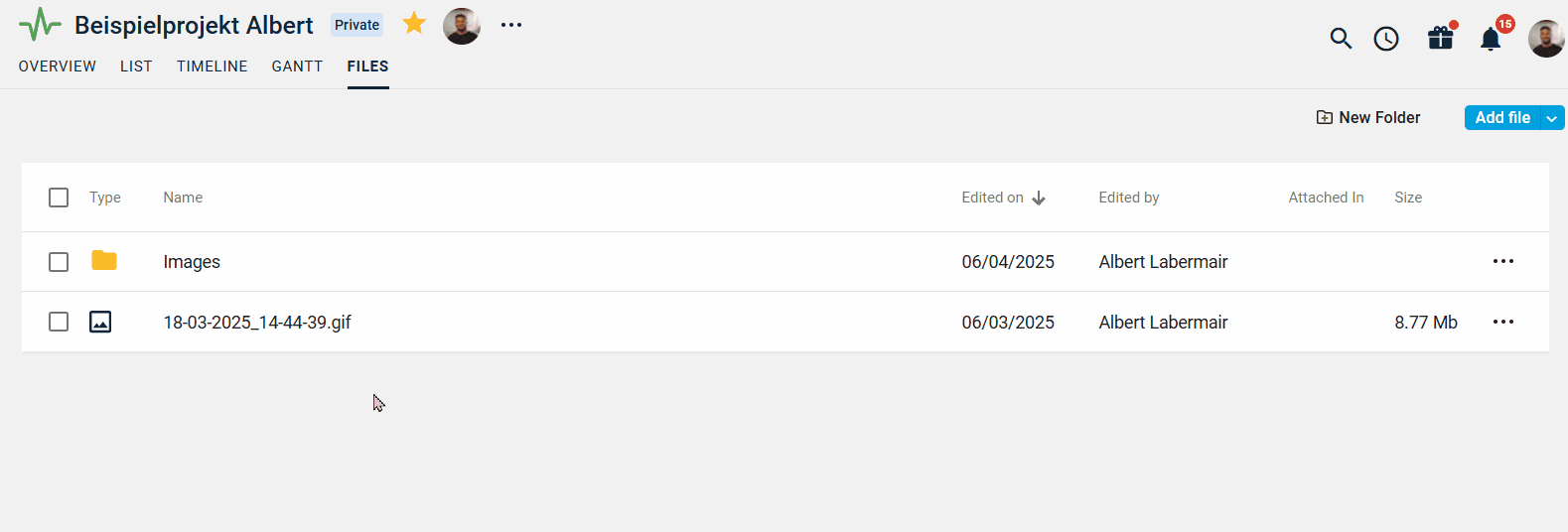Open project options three-dot menu
Viewport: 1568px width, 532px height.
(x=511, y=25)
